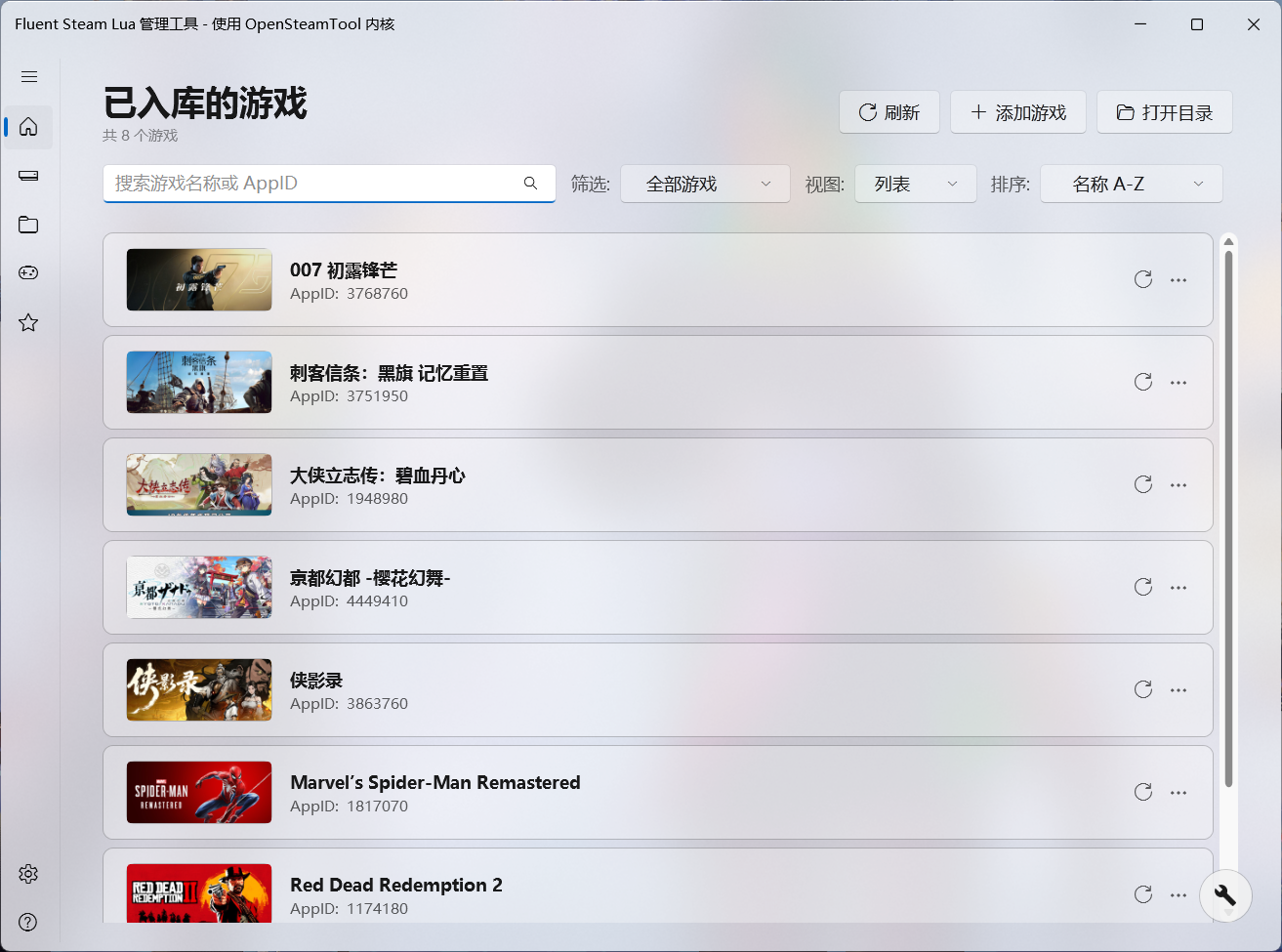Open the settings gear in sidebar
1282x952 pixels.
28,874
